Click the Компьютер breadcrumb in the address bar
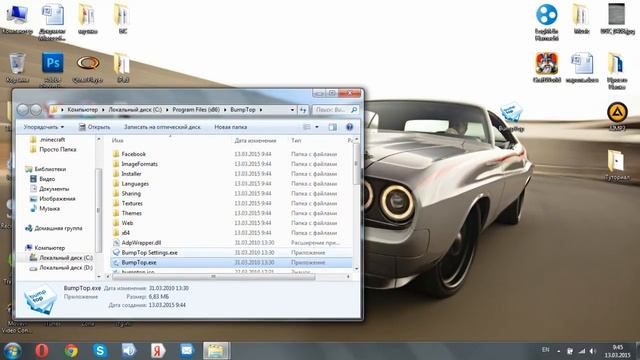The height and width of the screenshot is (360, 640). tap(82, 110)
